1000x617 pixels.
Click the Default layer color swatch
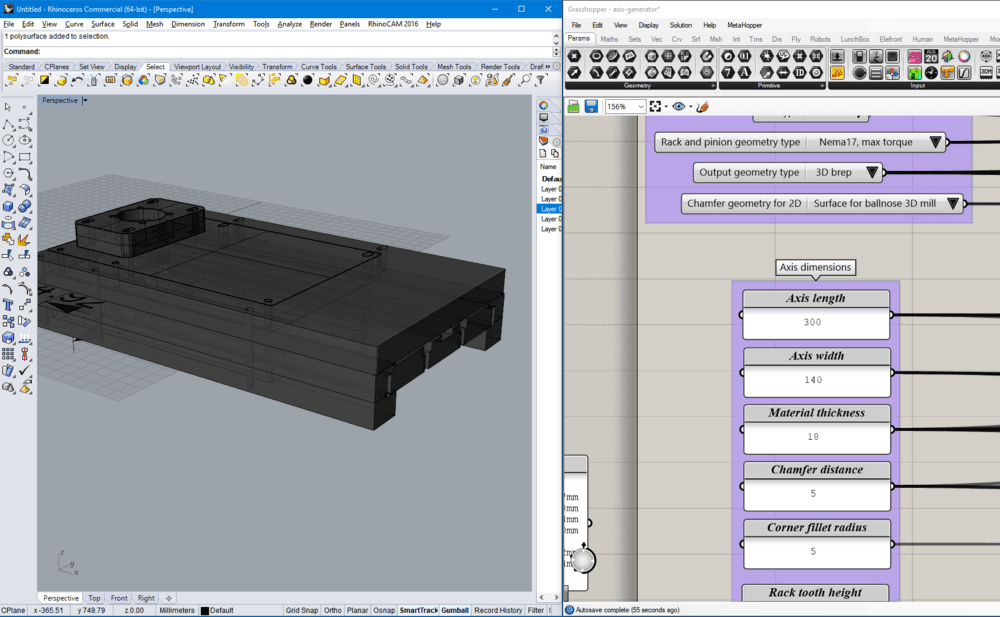pyautogui.click(x=205, y=610)
